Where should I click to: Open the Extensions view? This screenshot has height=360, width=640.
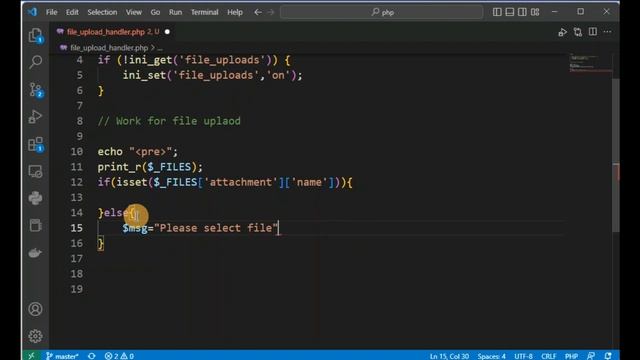pos(36,144)
